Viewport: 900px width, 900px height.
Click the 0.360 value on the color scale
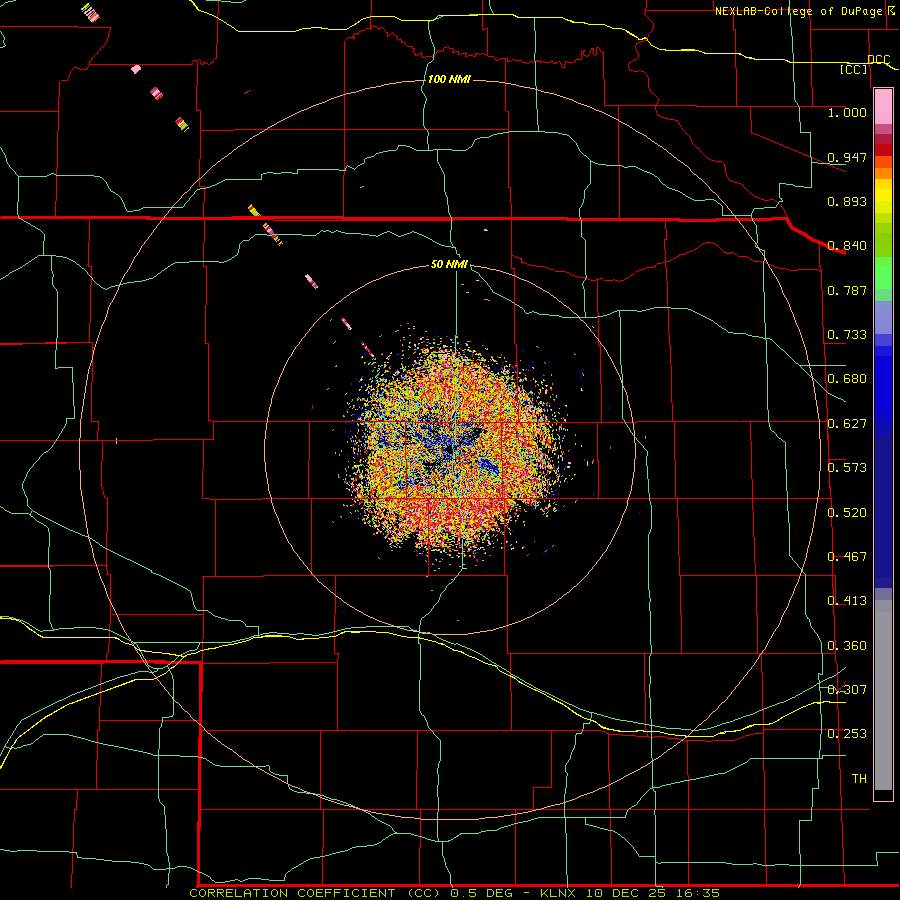[847, 646]
